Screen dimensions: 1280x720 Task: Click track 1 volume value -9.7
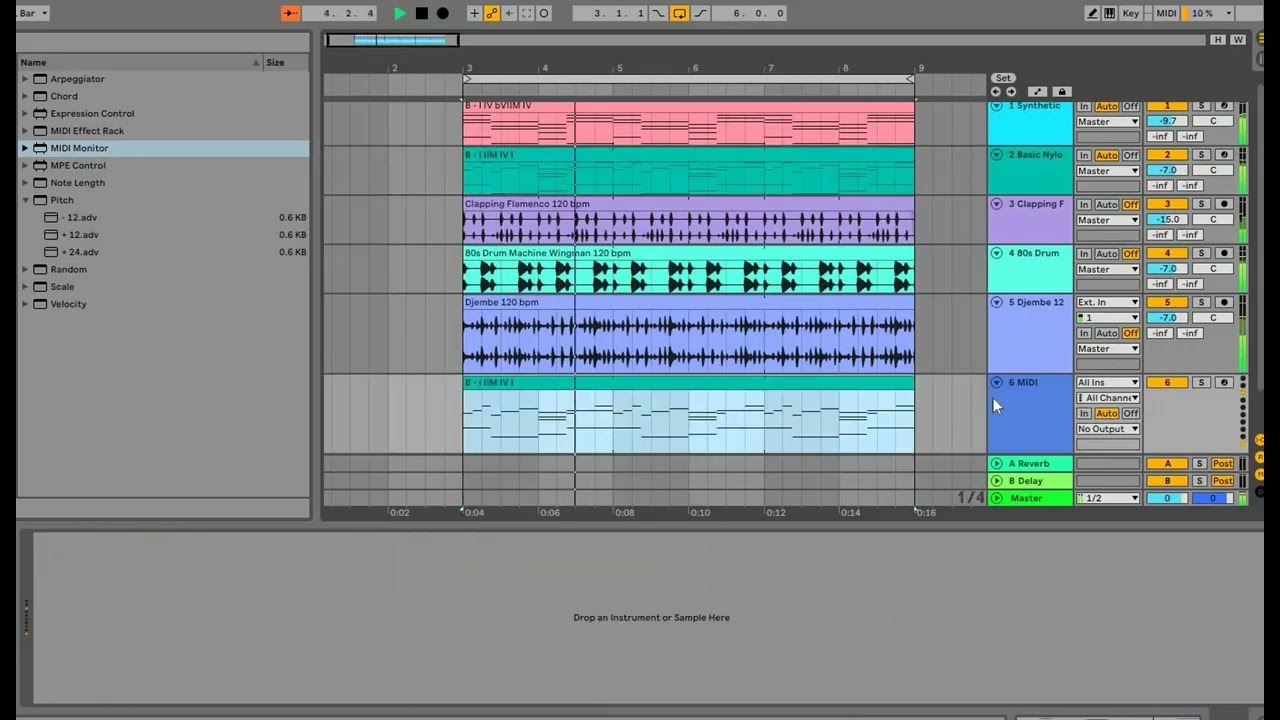point(1166,121)
